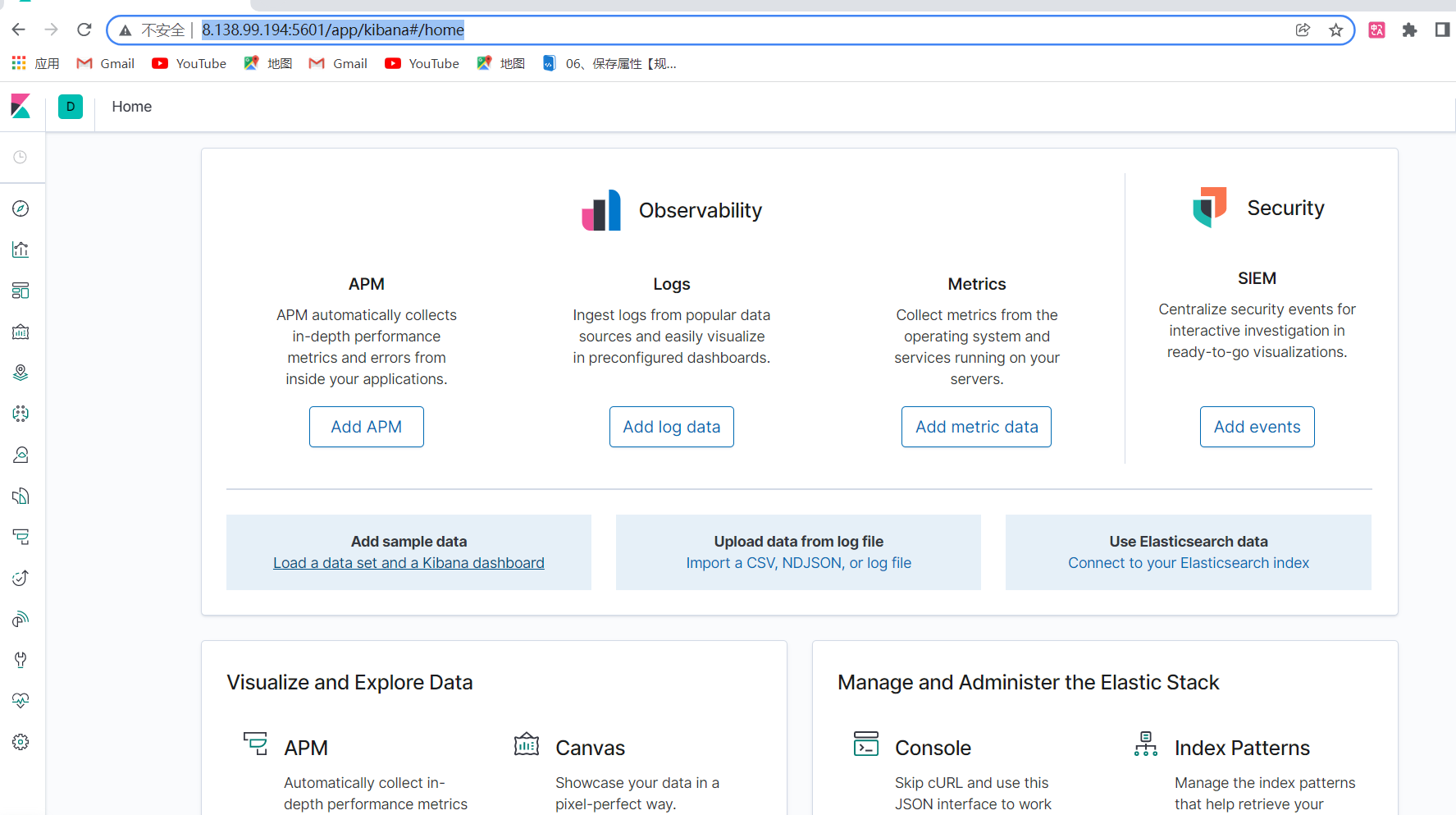Open Visualize chart icon in sidebar
Screen dimensions: 1456x815
click(21, 250)
